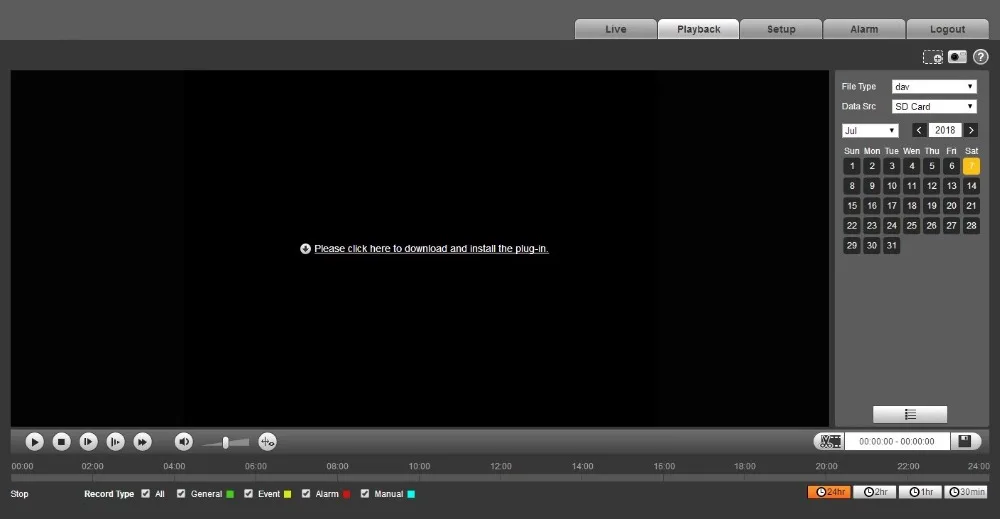
Task: Set timeline scale to 2hr
Action: pos(875,492)
